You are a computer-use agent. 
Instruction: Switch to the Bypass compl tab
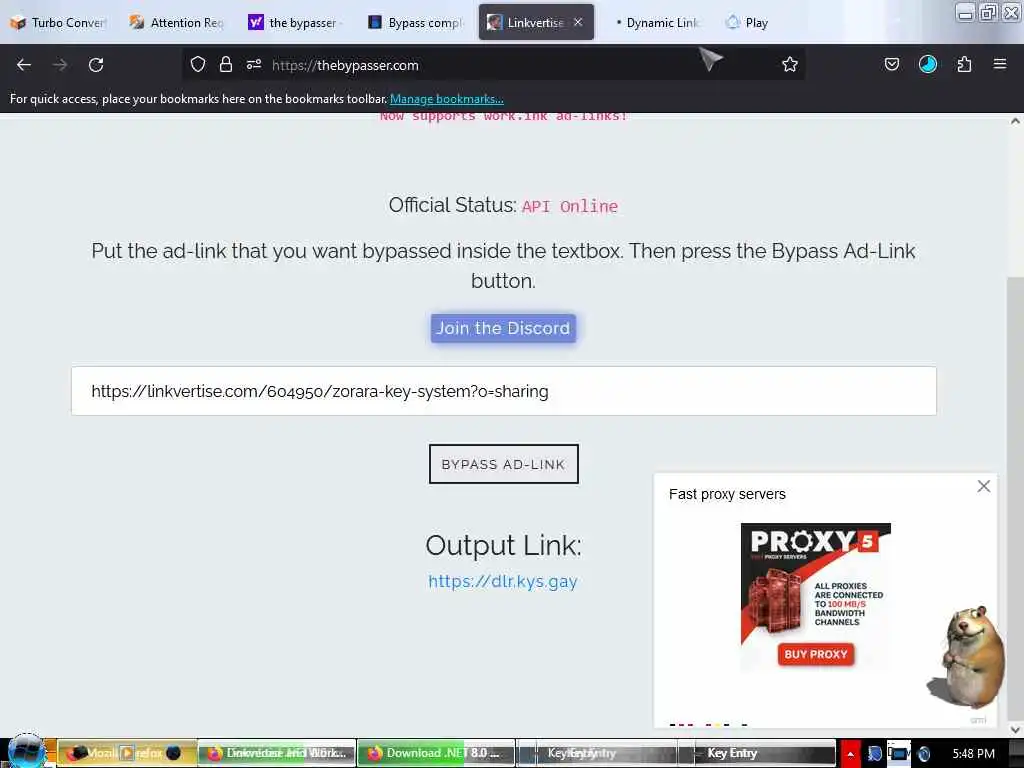pos(415,22)
